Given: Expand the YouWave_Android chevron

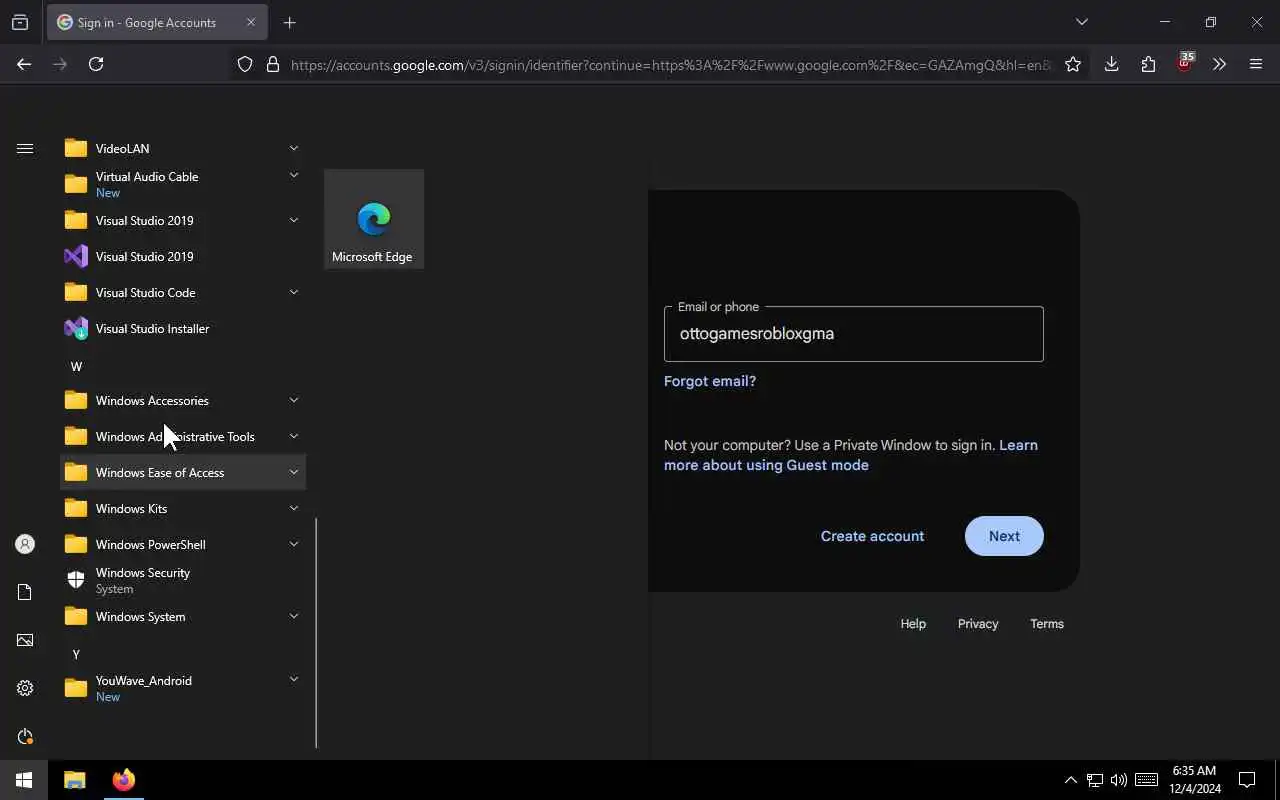Looking at the screenshot, I should pos(293,679).
